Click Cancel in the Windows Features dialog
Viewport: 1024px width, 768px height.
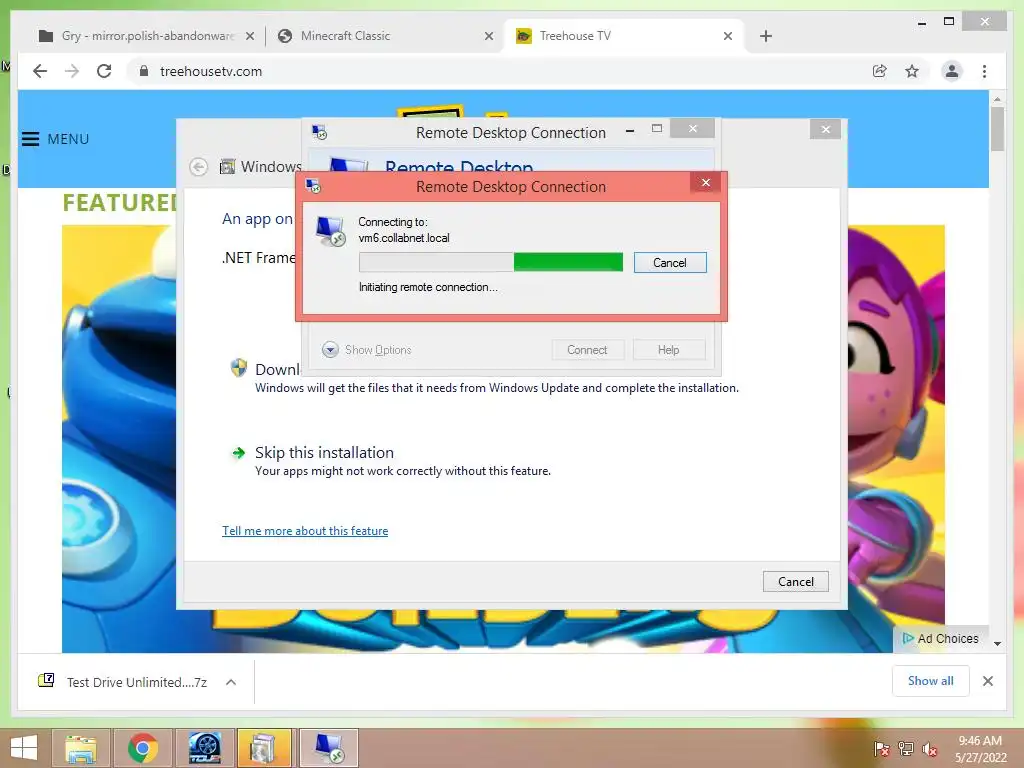[795, 581]
